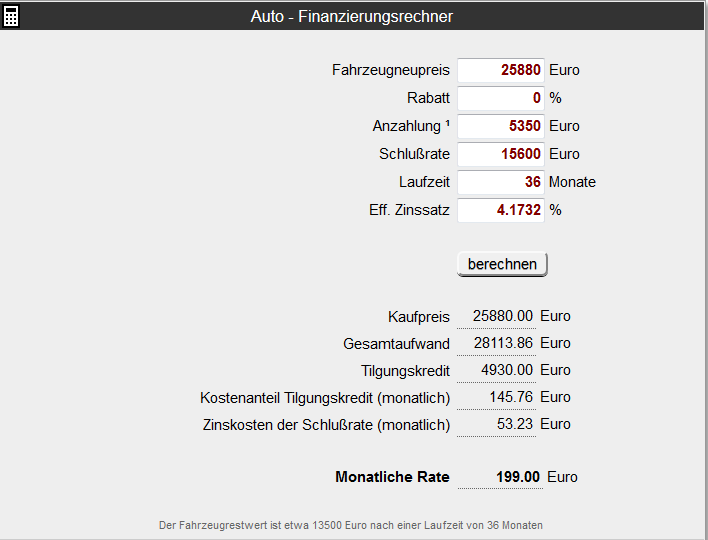
Task: Click the Eff. Zinssatz input field
Action: (x=501, y=210)
